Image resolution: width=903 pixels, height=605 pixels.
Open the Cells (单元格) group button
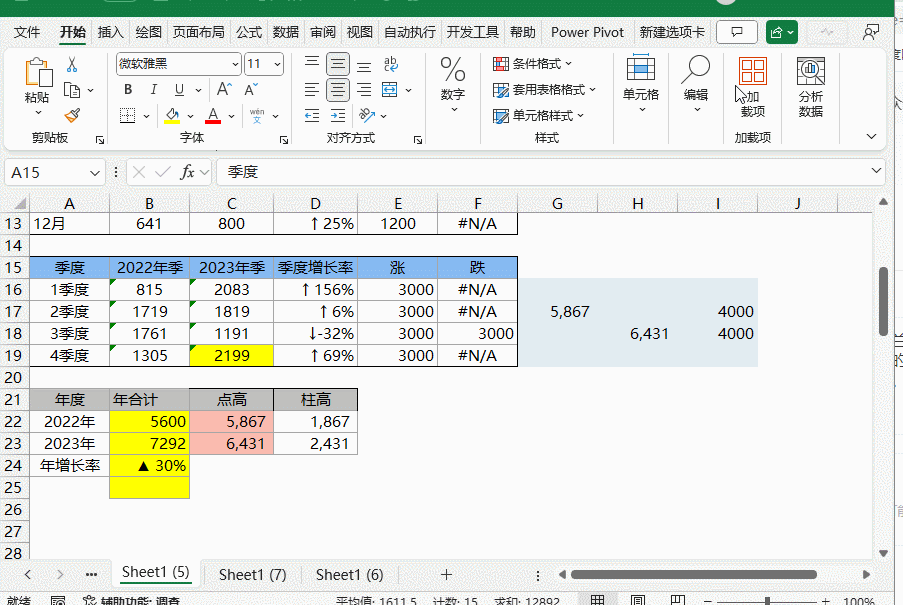(x=641, y=84)
